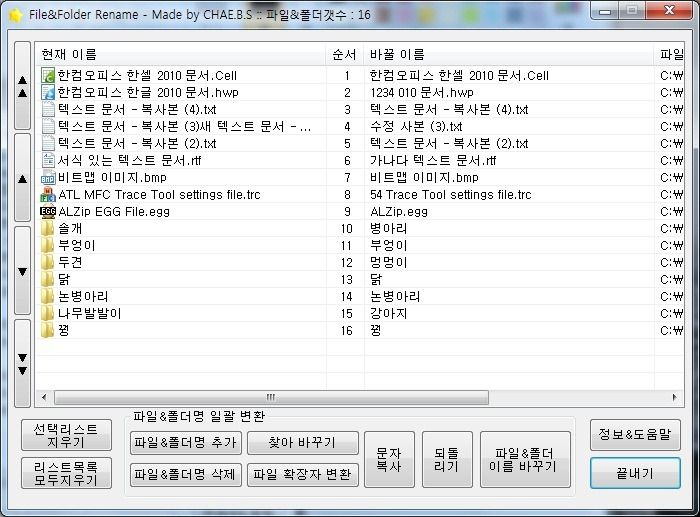
Task: Close the File&Folder Rename window
Action: pyautogui.click(x=669, y=10)
